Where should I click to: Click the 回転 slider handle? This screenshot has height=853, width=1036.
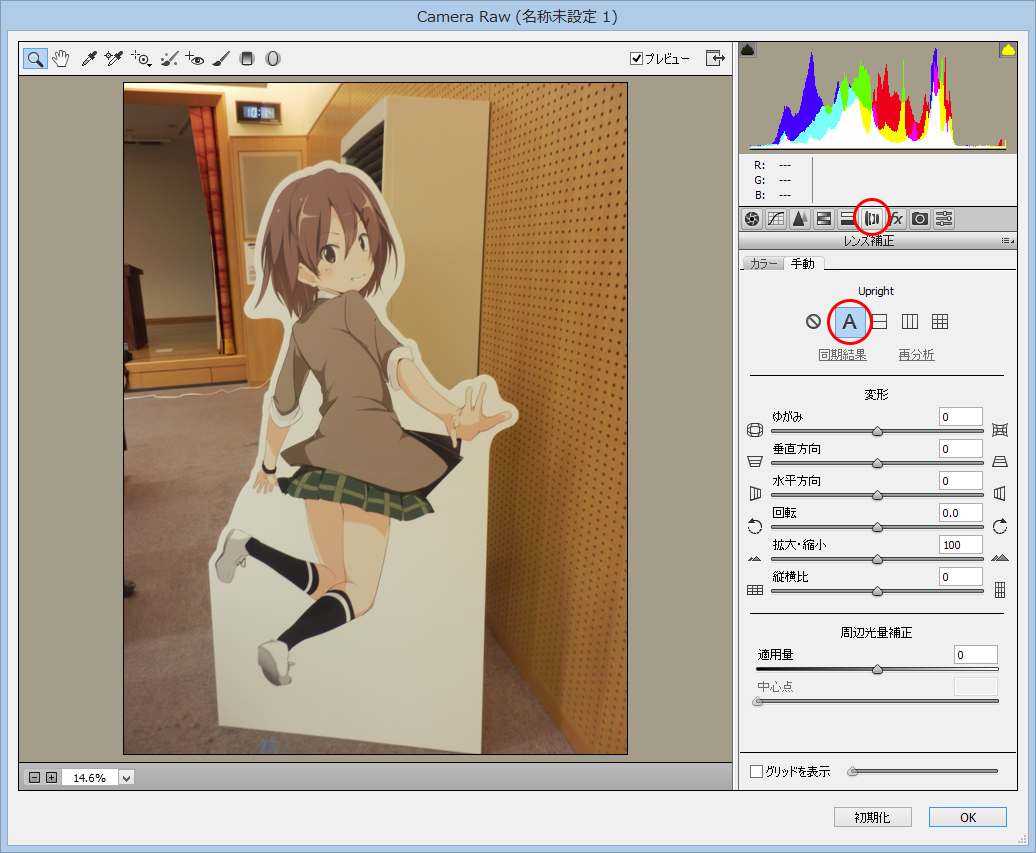point(877,527)
